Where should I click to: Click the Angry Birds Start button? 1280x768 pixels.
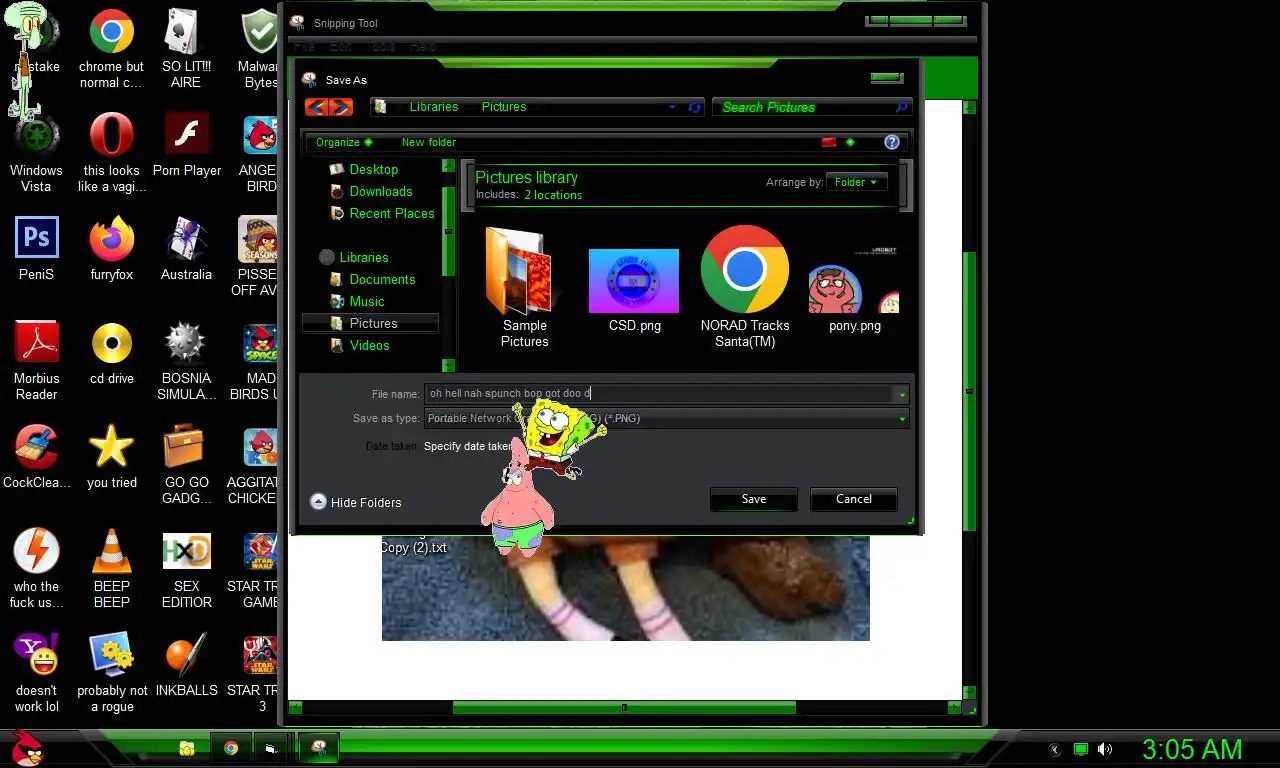pyautogui.click(x=27, y=748)
